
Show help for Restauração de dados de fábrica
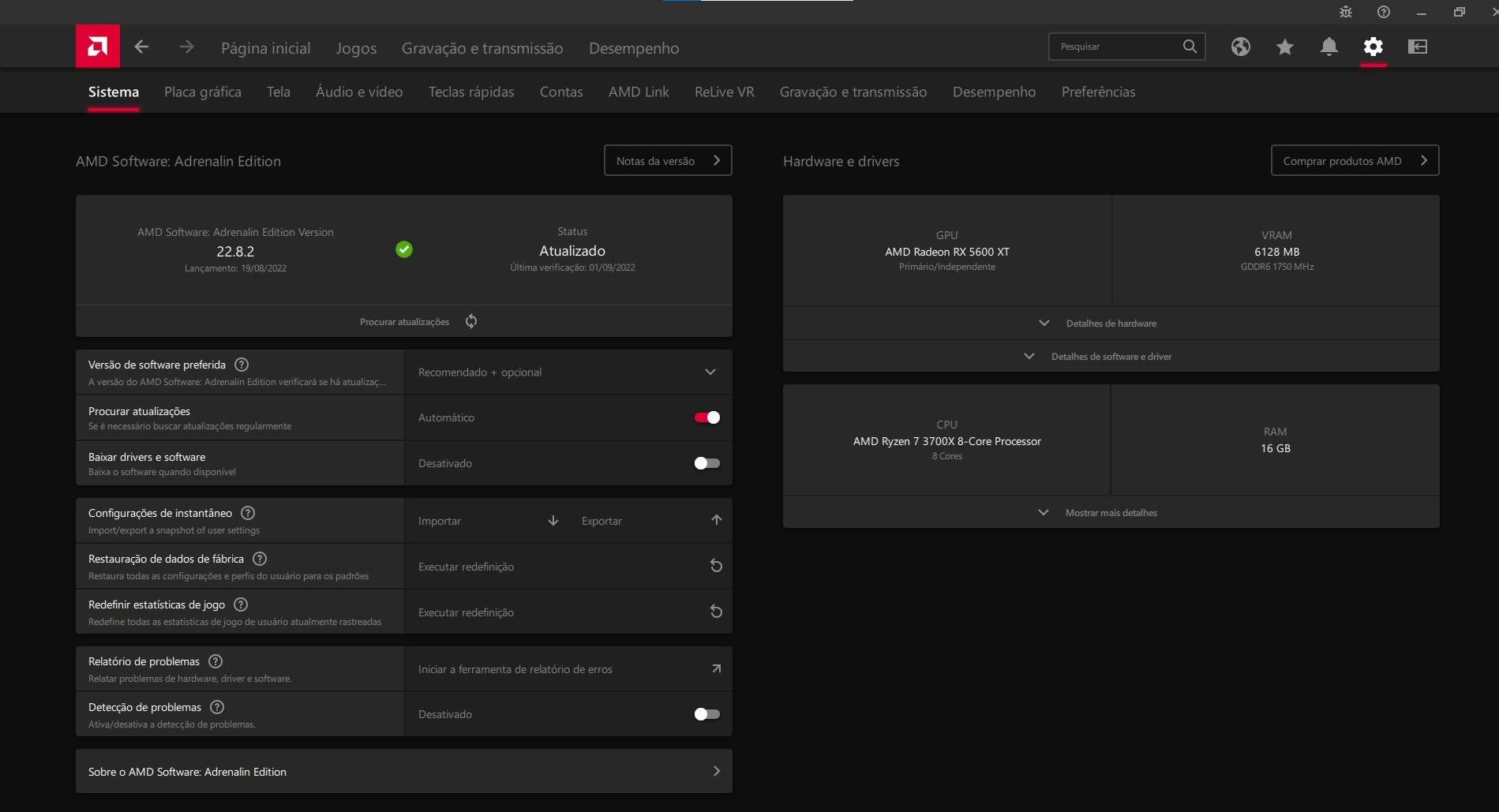click(260, 559)
